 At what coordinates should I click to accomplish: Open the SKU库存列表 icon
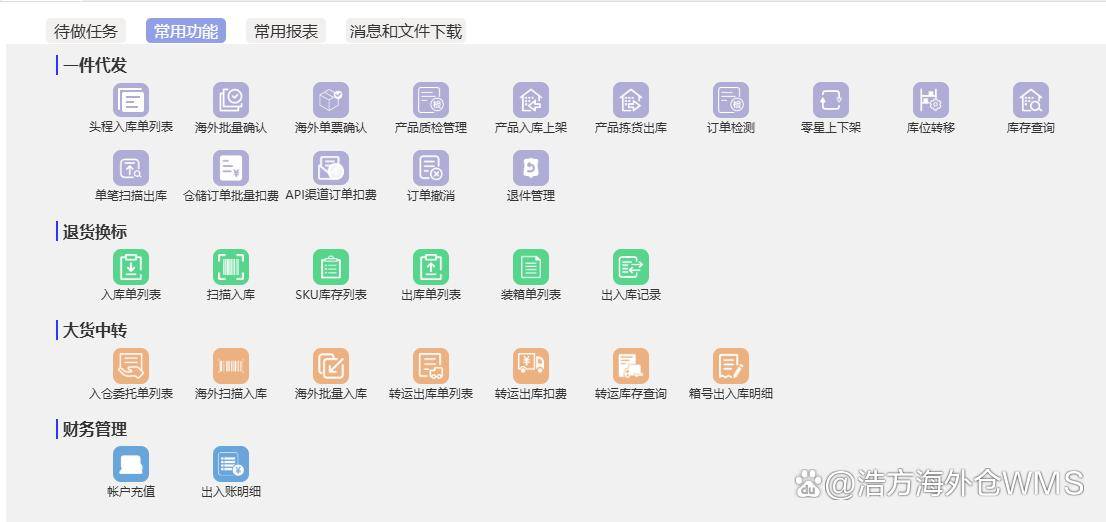331,267
